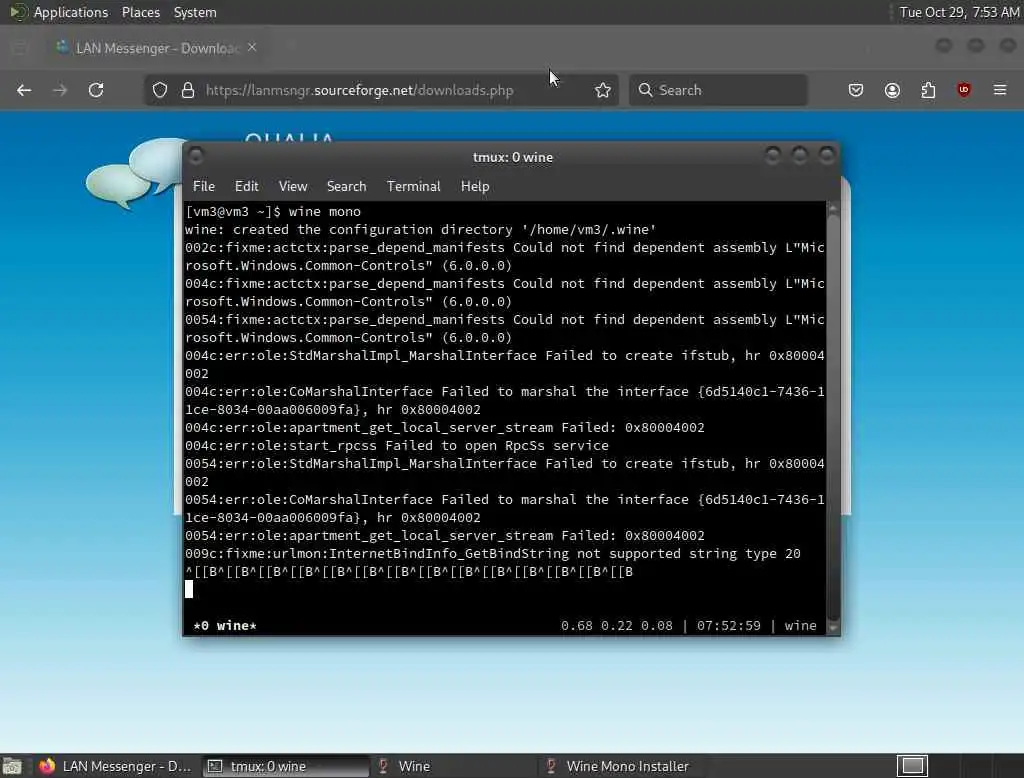Image resolution: width=1024 pixels, height=778 pixels.
Task: Open the shield tracking protection icon
Action: [160, 90]
